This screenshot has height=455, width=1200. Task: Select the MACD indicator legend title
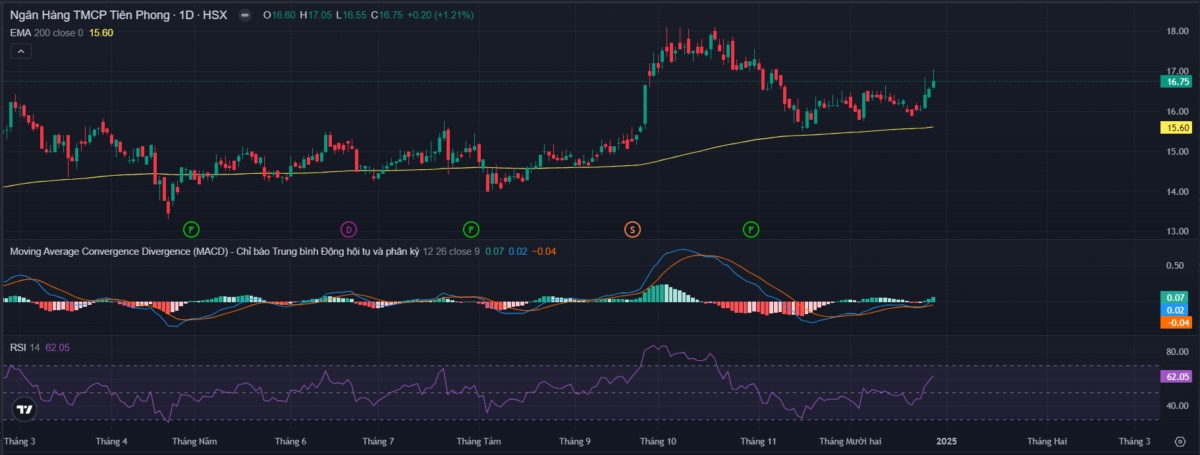(x=214, y=250)
